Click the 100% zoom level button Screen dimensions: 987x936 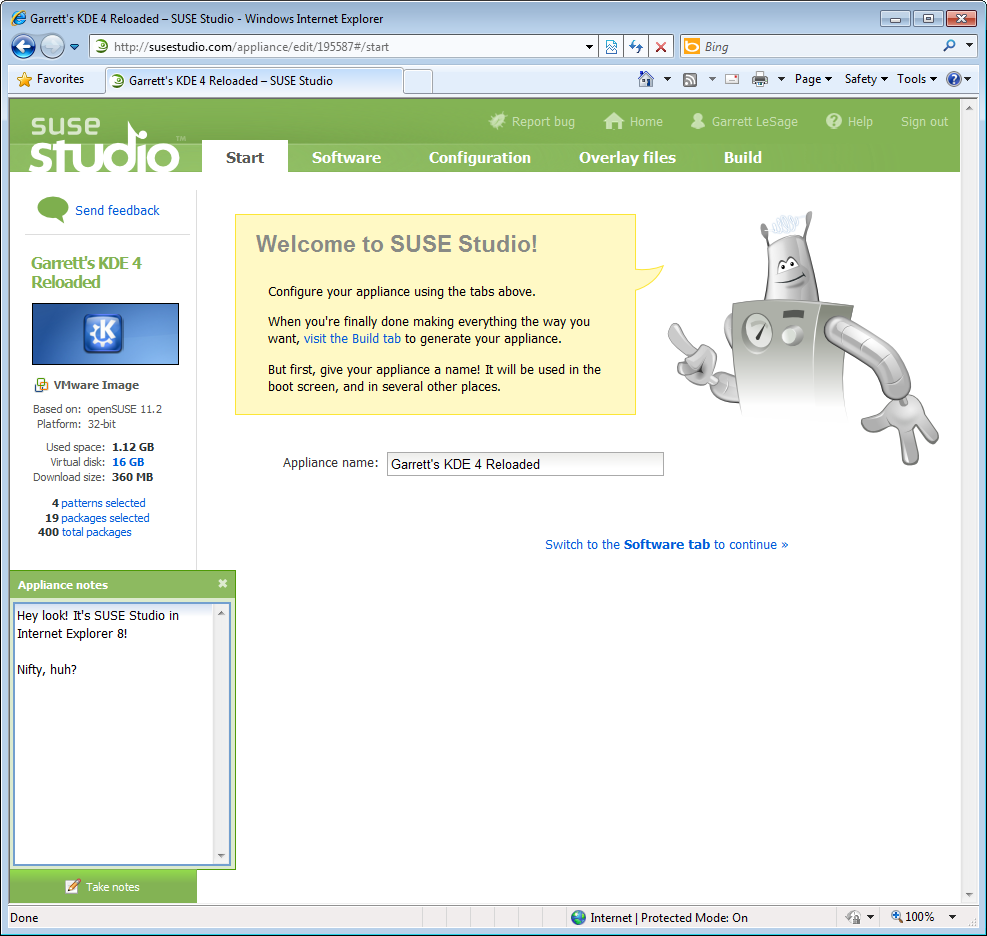pyautogui.click(x=913, y=917)
